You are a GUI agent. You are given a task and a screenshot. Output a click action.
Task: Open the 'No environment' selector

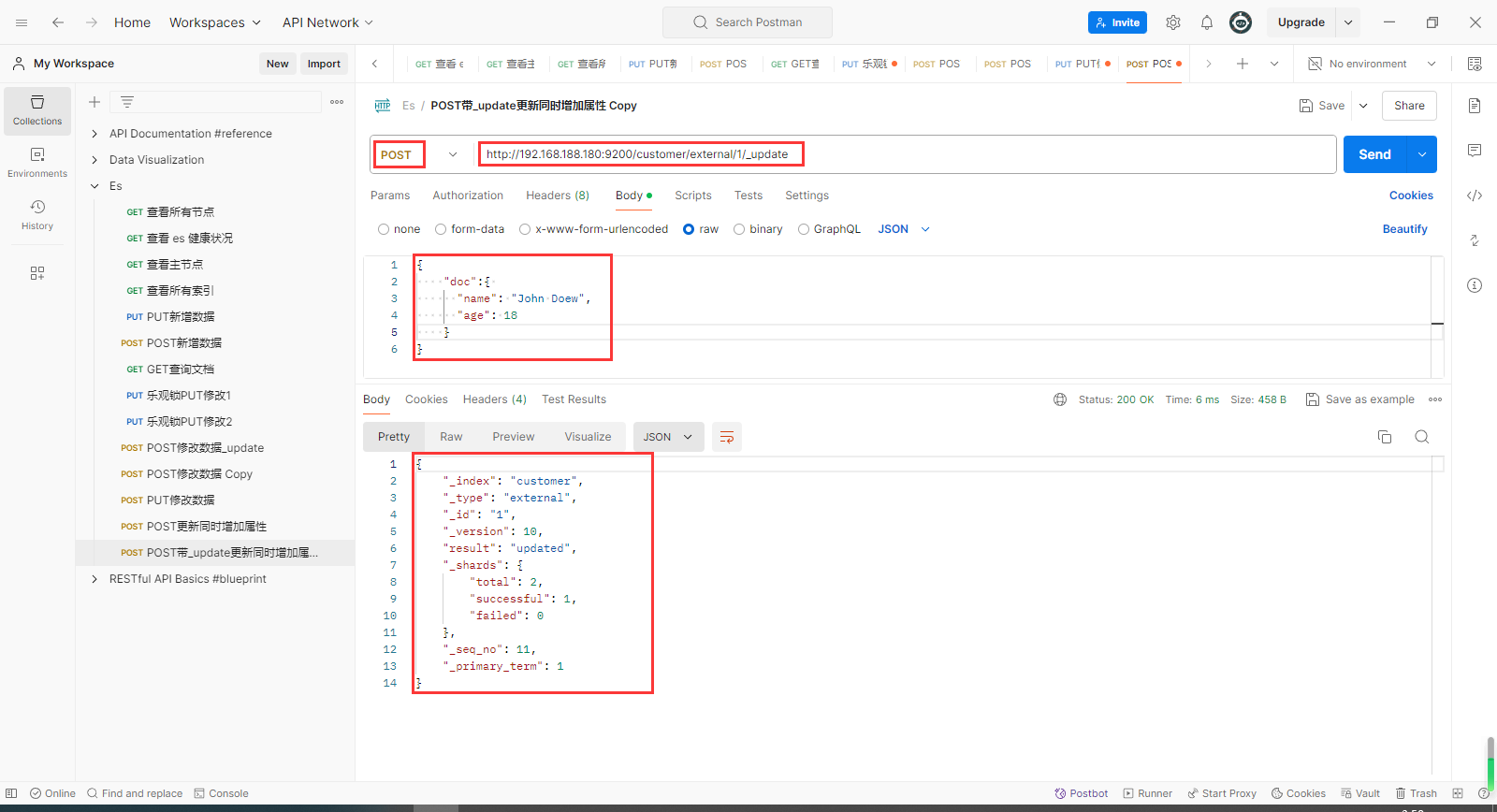tap(1372, 64)
